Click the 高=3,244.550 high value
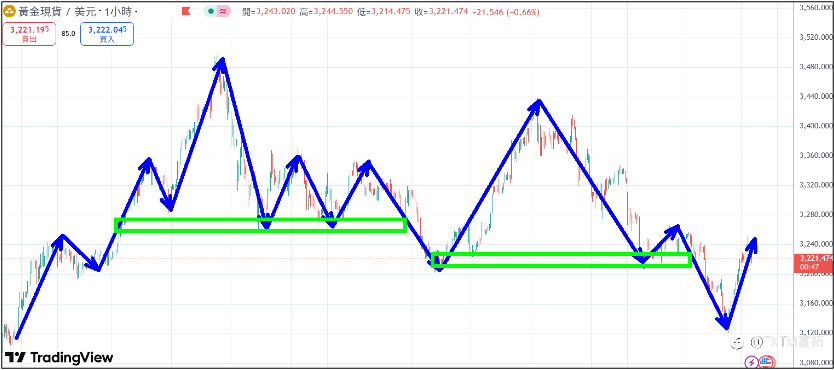Viewport: 834px width, 370px height. click(326, 11)
